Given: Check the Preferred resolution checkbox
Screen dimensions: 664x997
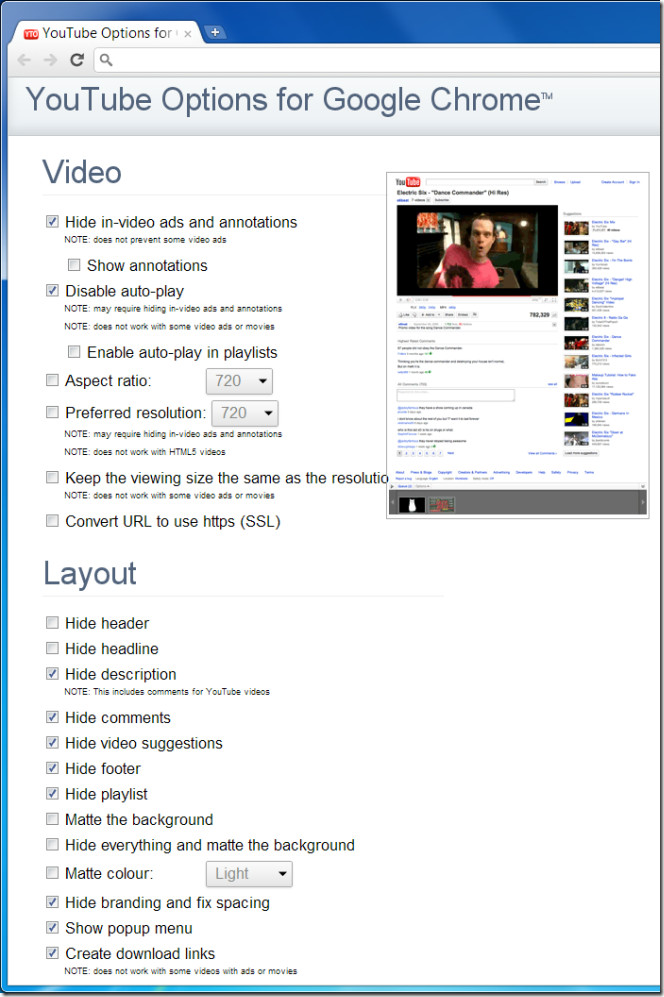Looking at the screenshot, I should (x=52, y=412).
